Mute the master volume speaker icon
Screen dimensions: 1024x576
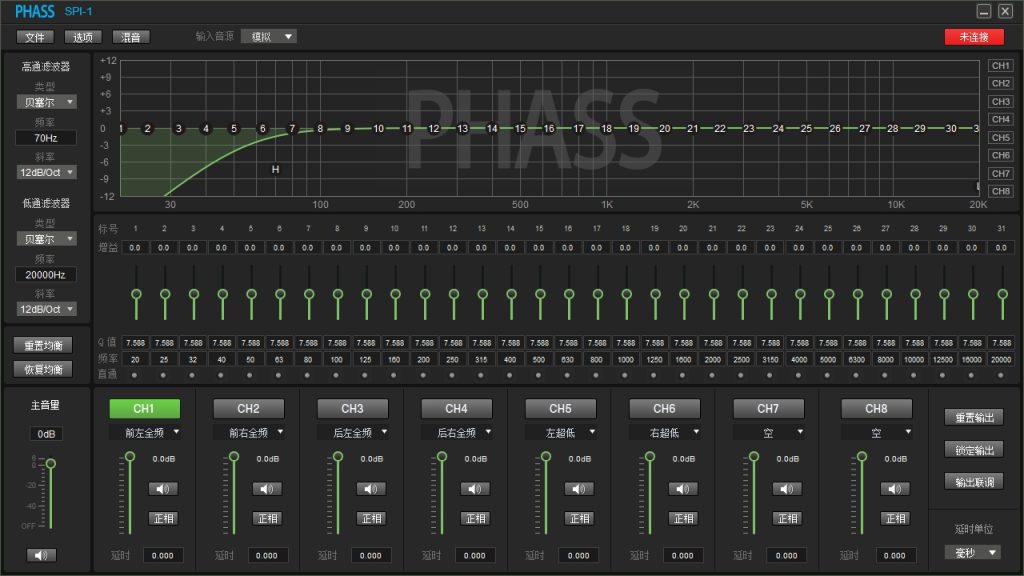pos(41,555)
